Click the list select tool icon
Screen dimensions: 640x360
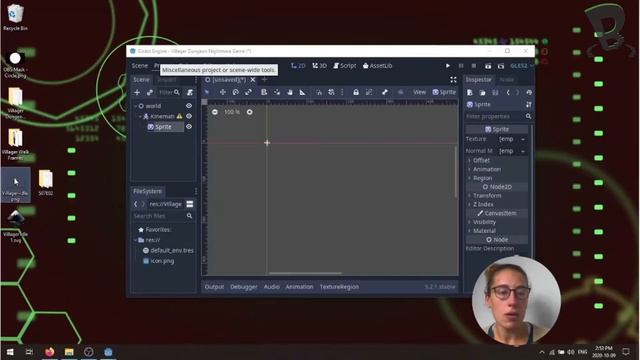pos(264,92)
